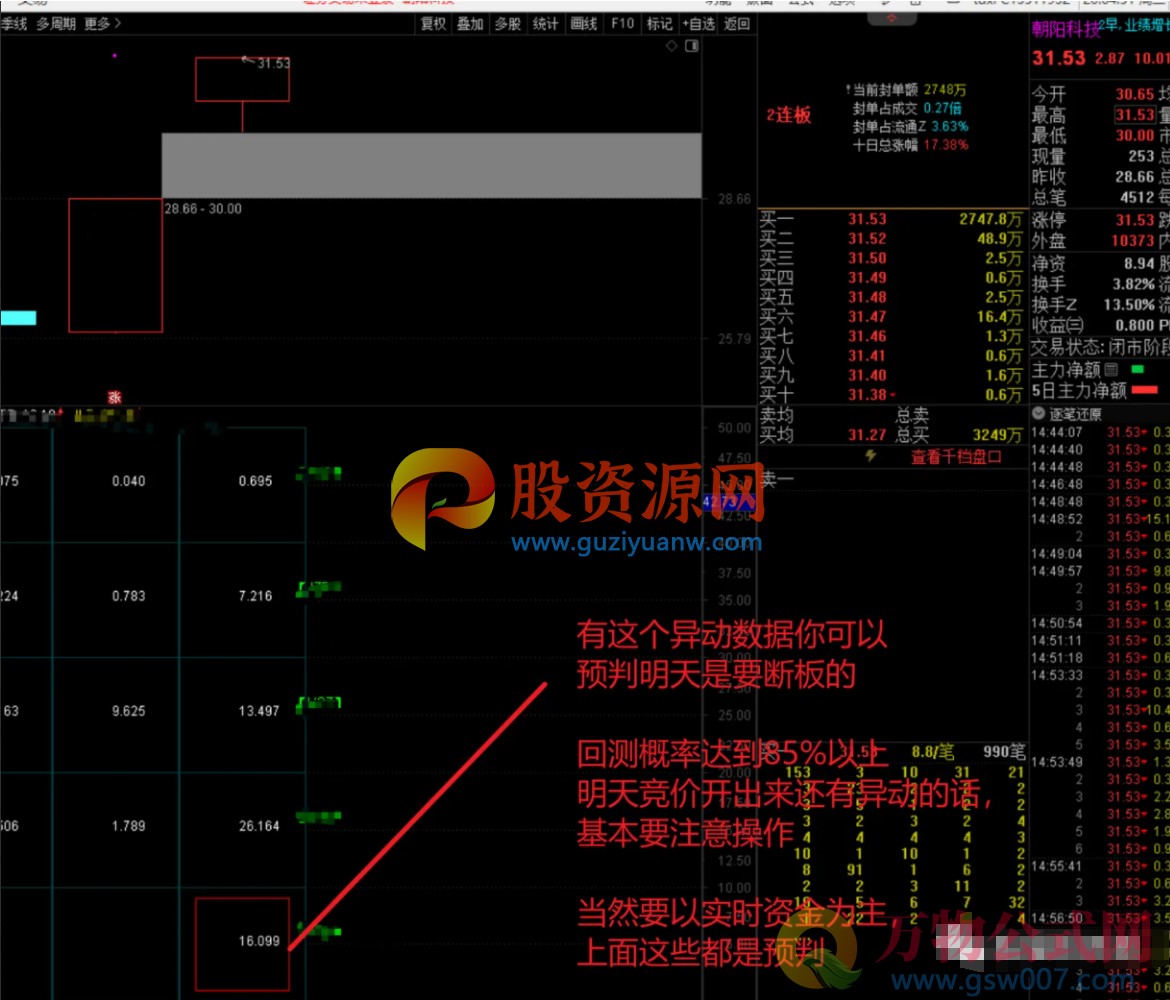Expand the 逐笔还原 dropdown arrow
Screen dimensions: 1170x1000
(x=1038, y=413)
